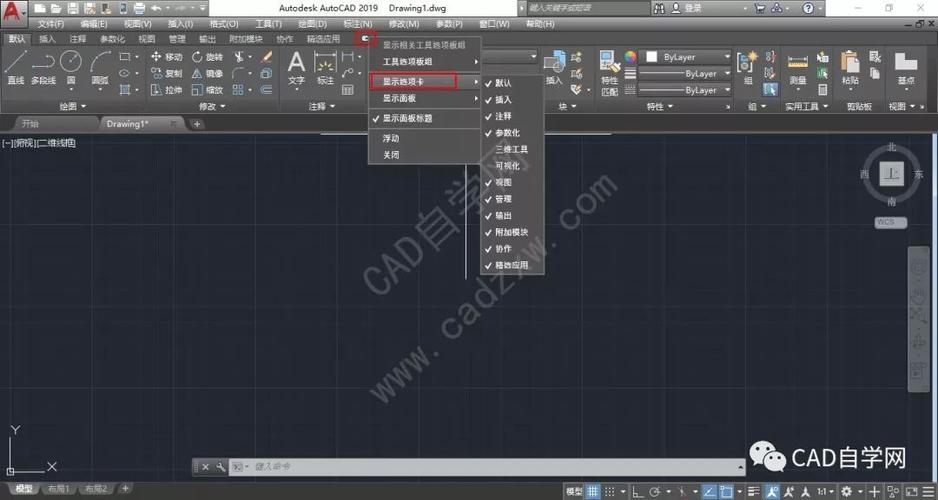This screenshot has height=500, width=938.
Task: Click the Mirror (镜像) tool
Action: (x=207, y=74)
